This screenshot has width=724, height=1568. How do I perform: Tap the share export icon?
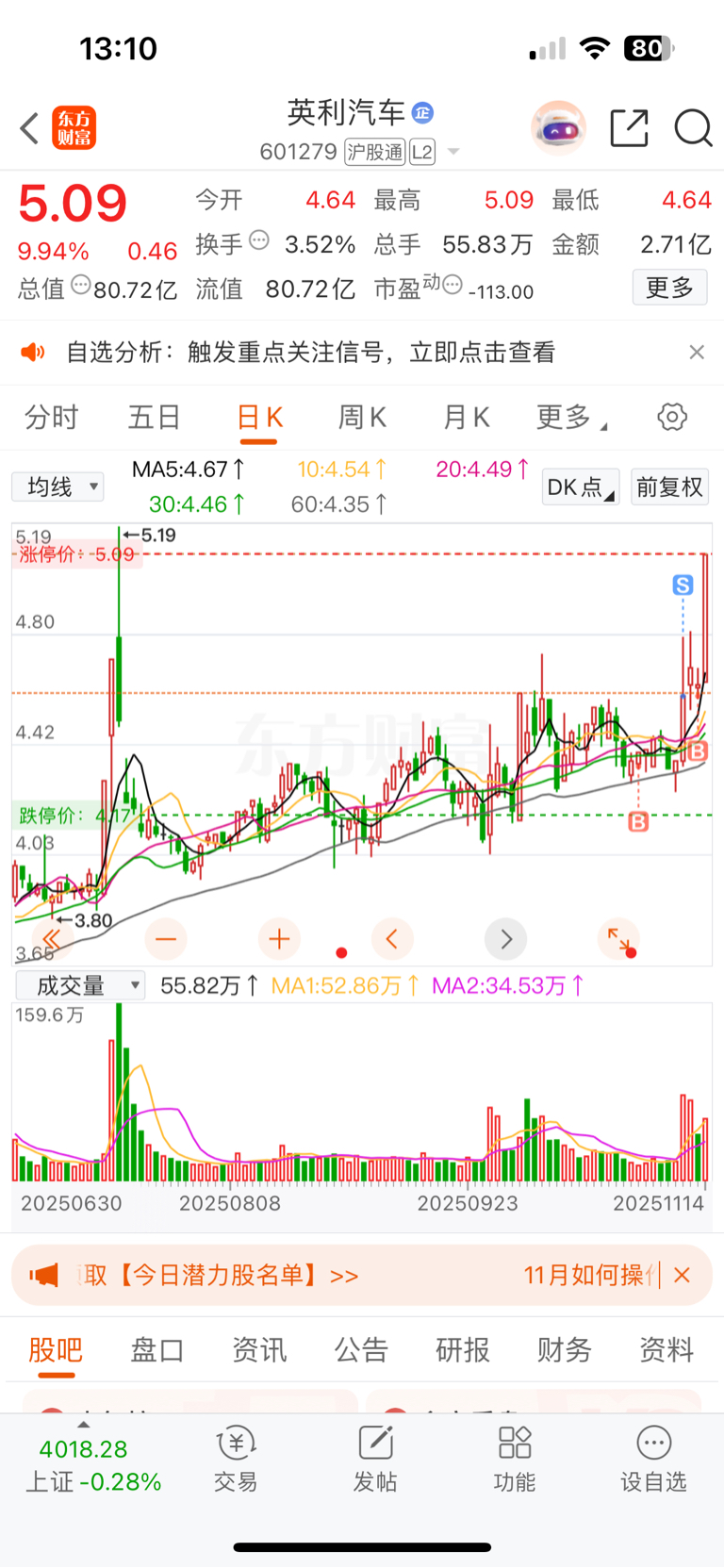[629, 128]
